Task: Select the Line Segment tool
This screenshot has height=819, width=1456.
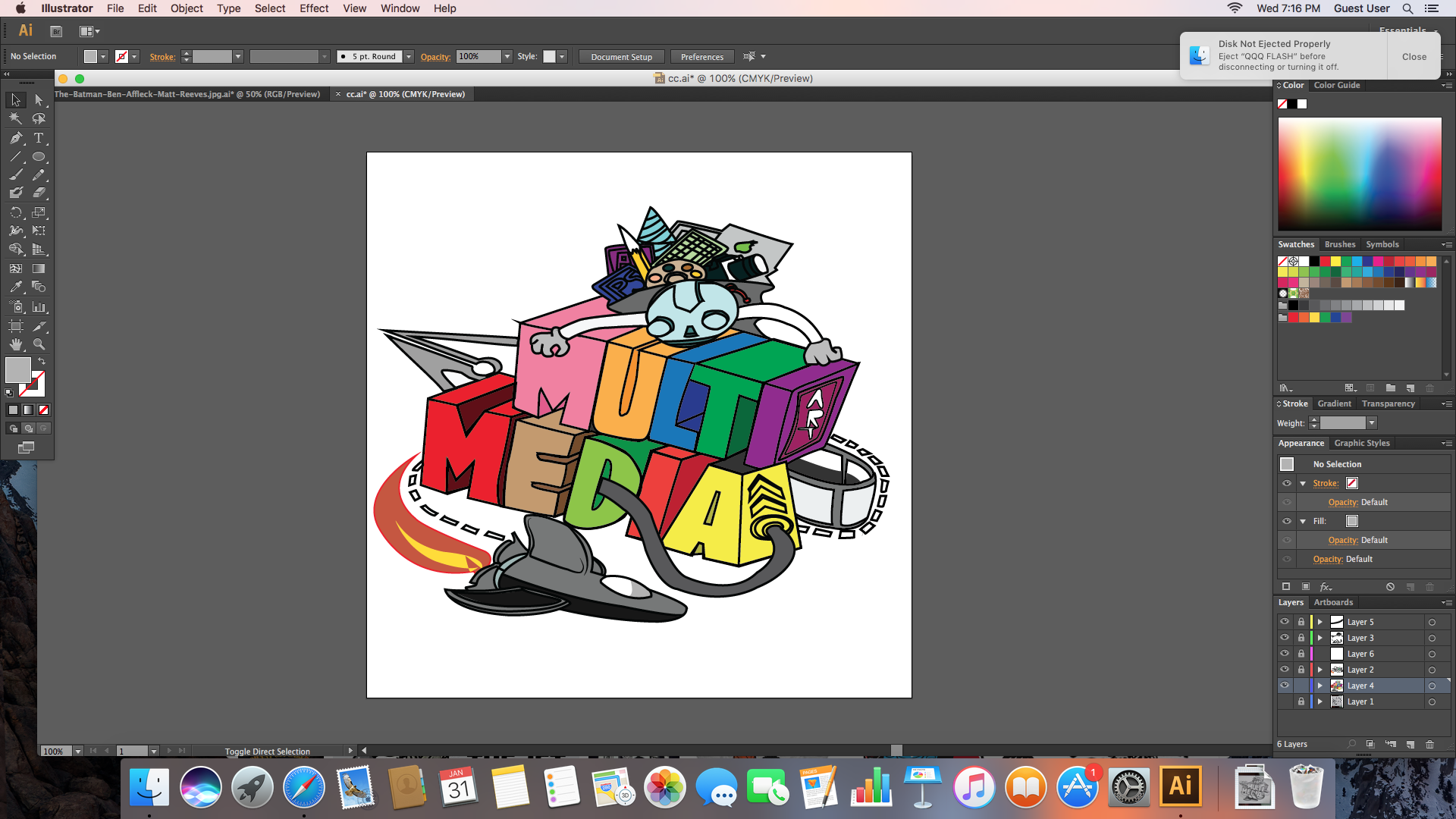Action: (x=16, y=157)
